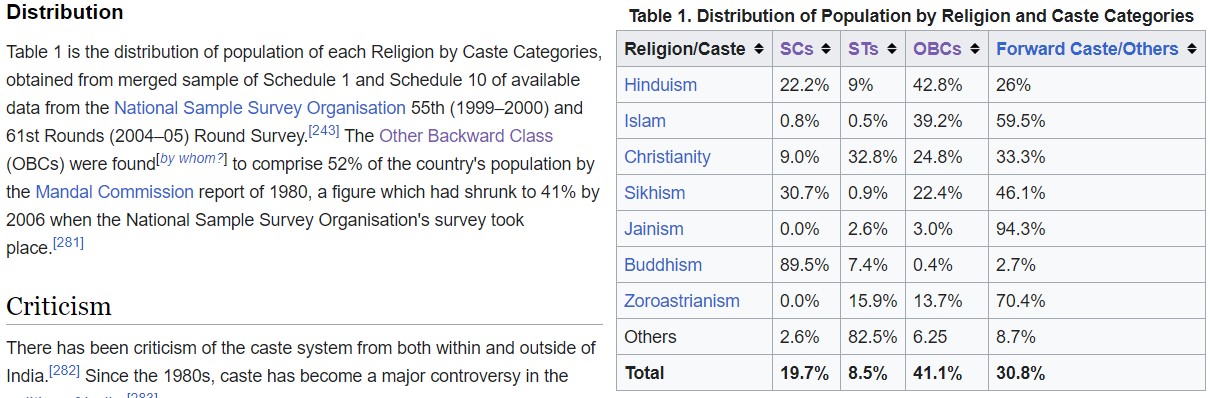The image size is (1210, 398).
Task: Sort by Forward Caste/Others sort arrows
Action: click(1191, 49)
